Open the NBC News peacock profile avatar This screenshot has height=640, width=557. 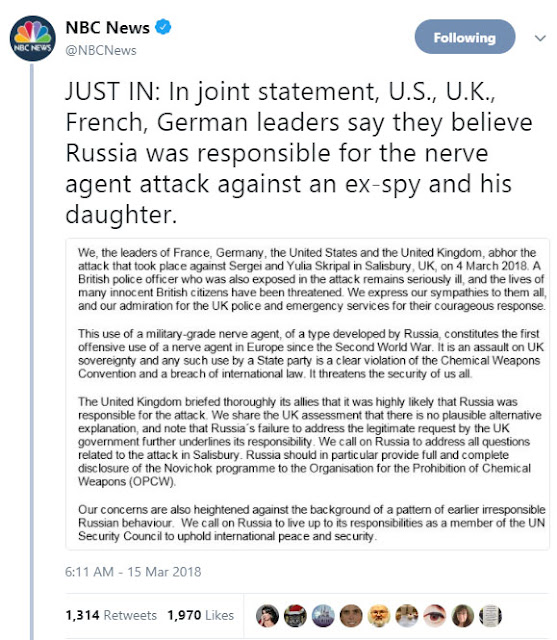click(33, 38)
